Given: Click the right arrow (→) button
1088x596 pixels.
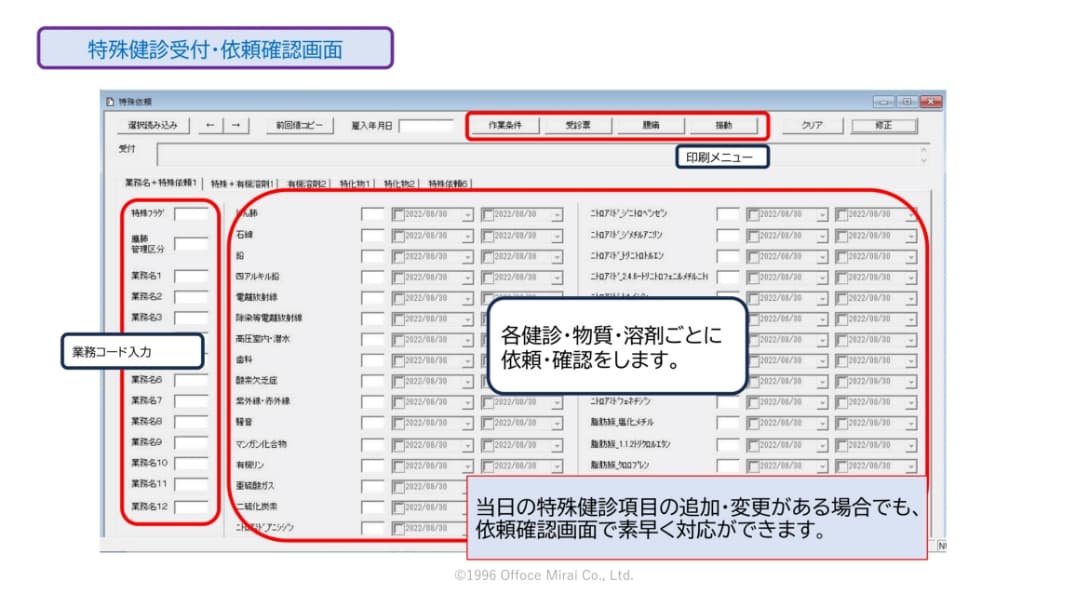Looking at the screenshot, I should click(236, 126).
